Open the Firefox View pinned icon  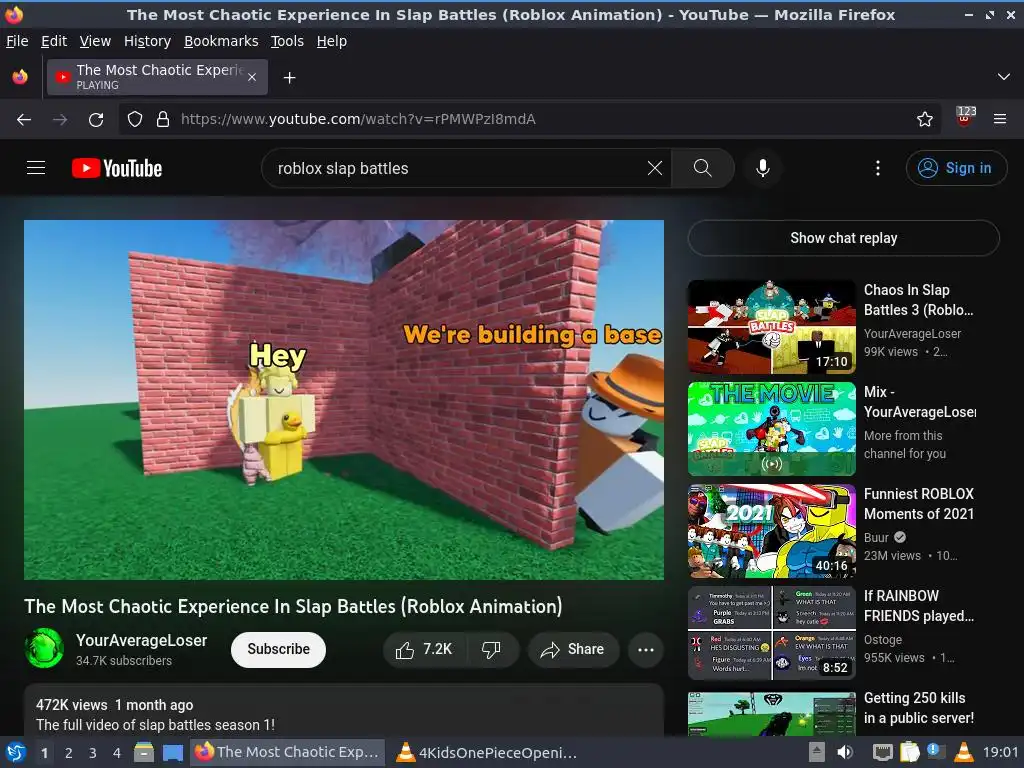click(x=20, y=77)
